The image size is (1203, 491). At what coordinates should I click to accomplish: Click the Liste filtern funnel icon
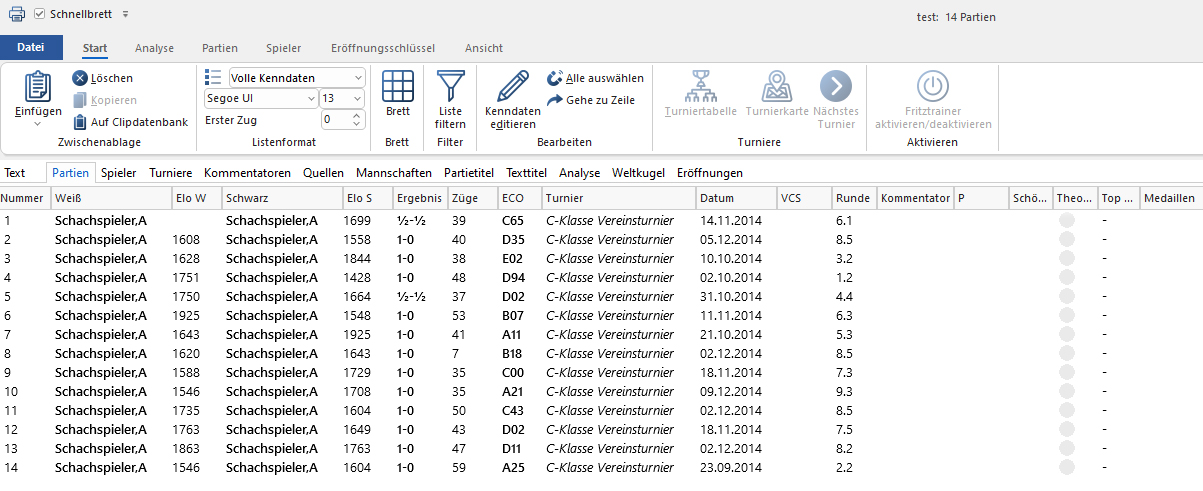(x=451, y=87)
